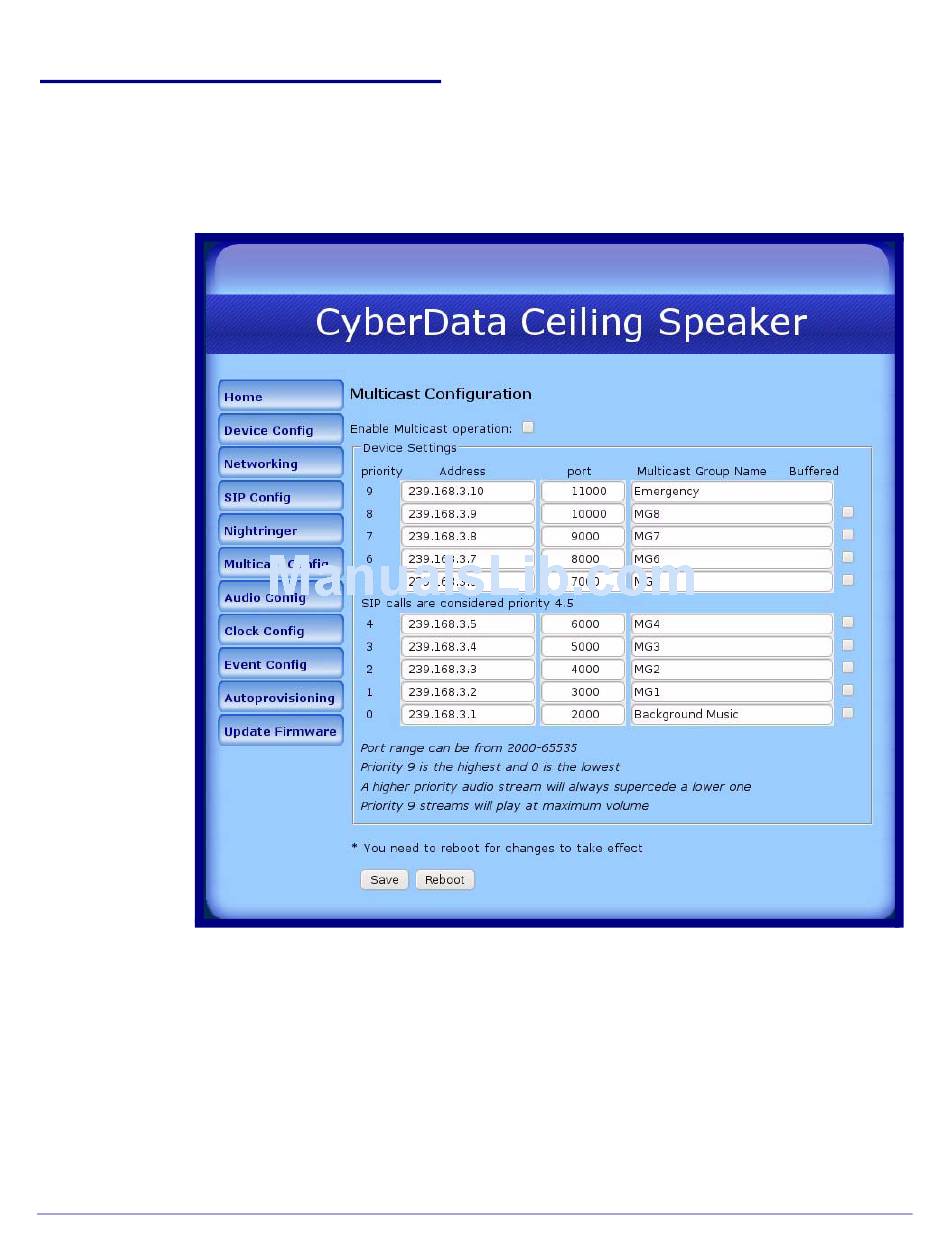The image size is (950, 1260).
Task: Click "Port range can be from 2000-65535" note
Action: [469, 748]
